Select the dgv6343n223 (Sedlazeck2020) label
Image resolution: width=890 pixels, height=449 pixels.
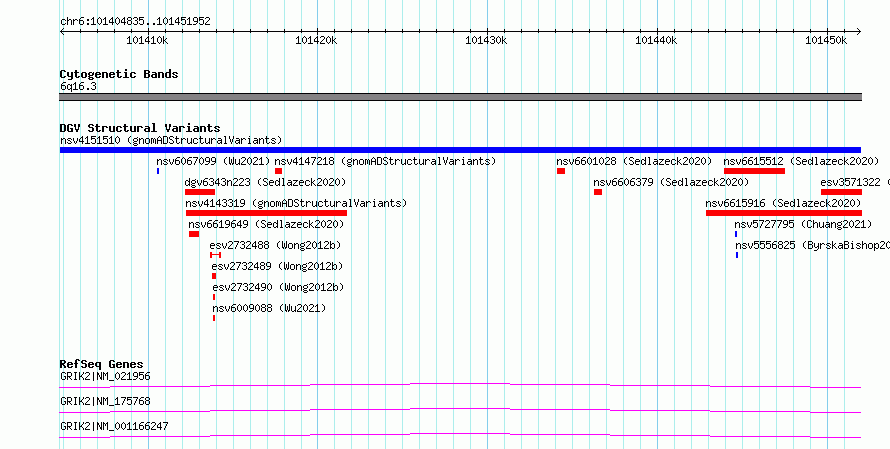[265, 182]
